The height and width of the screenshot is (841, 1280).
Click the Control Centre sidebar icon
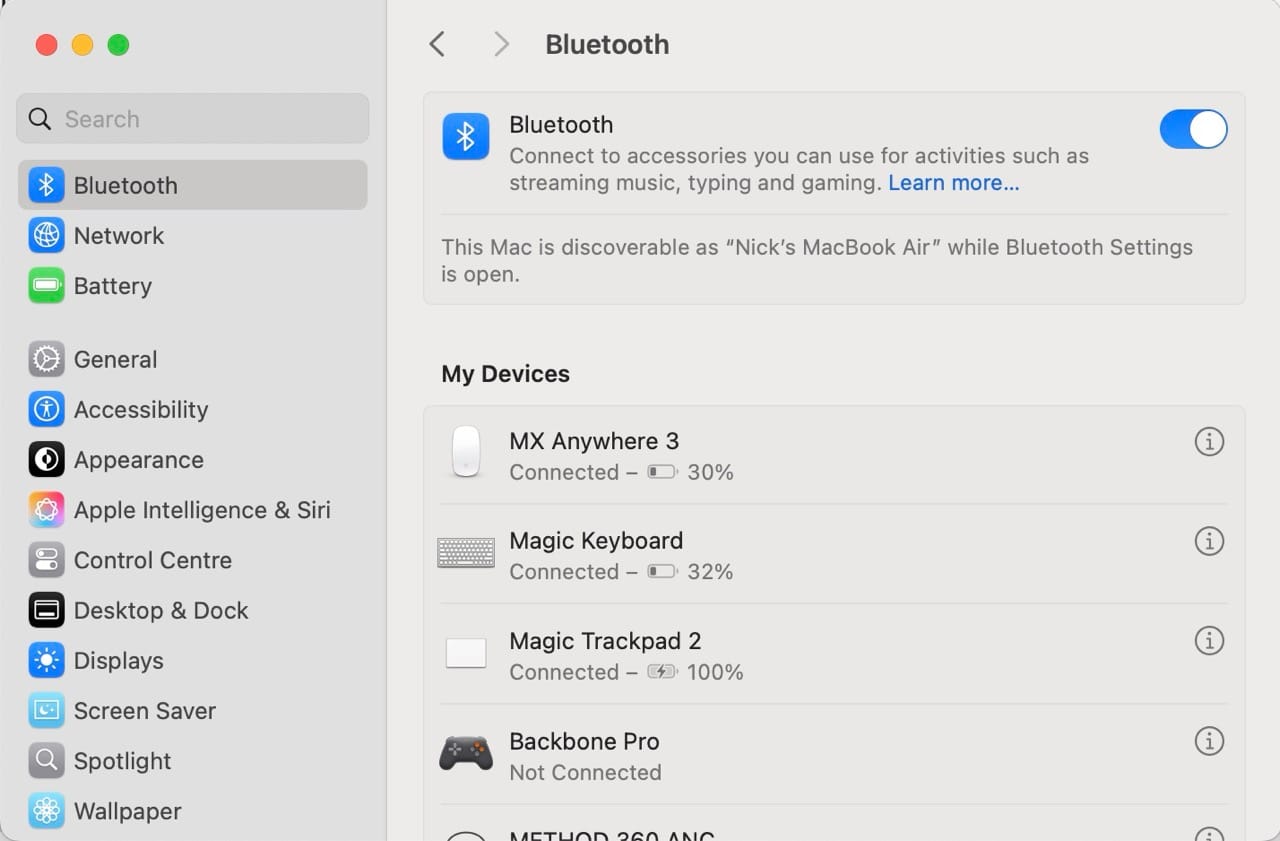point(45,560)
